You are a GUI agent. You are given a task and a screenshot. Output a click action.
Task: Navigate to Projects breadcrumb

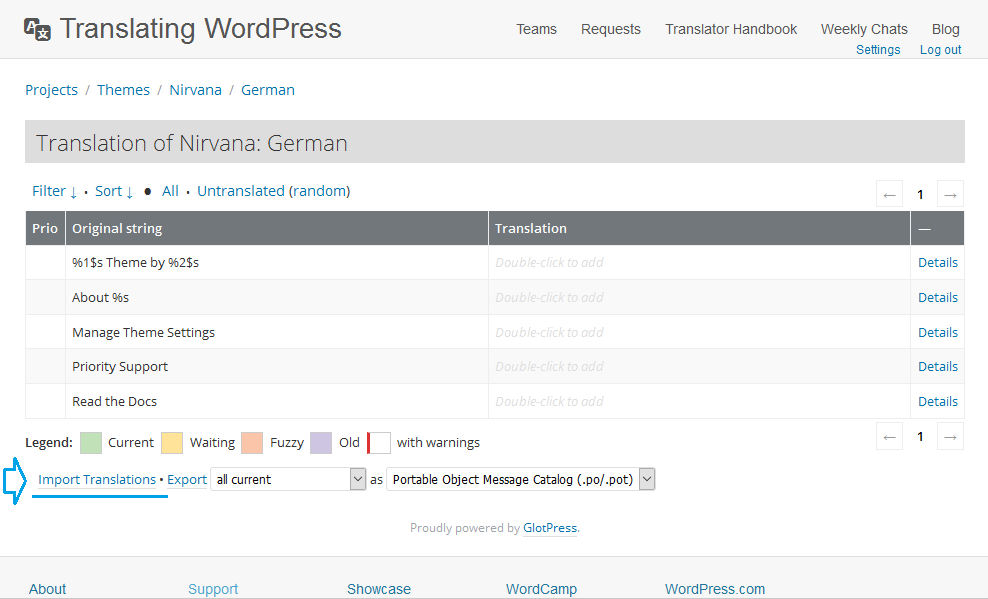pyautogui.click(x=52, y=90)
